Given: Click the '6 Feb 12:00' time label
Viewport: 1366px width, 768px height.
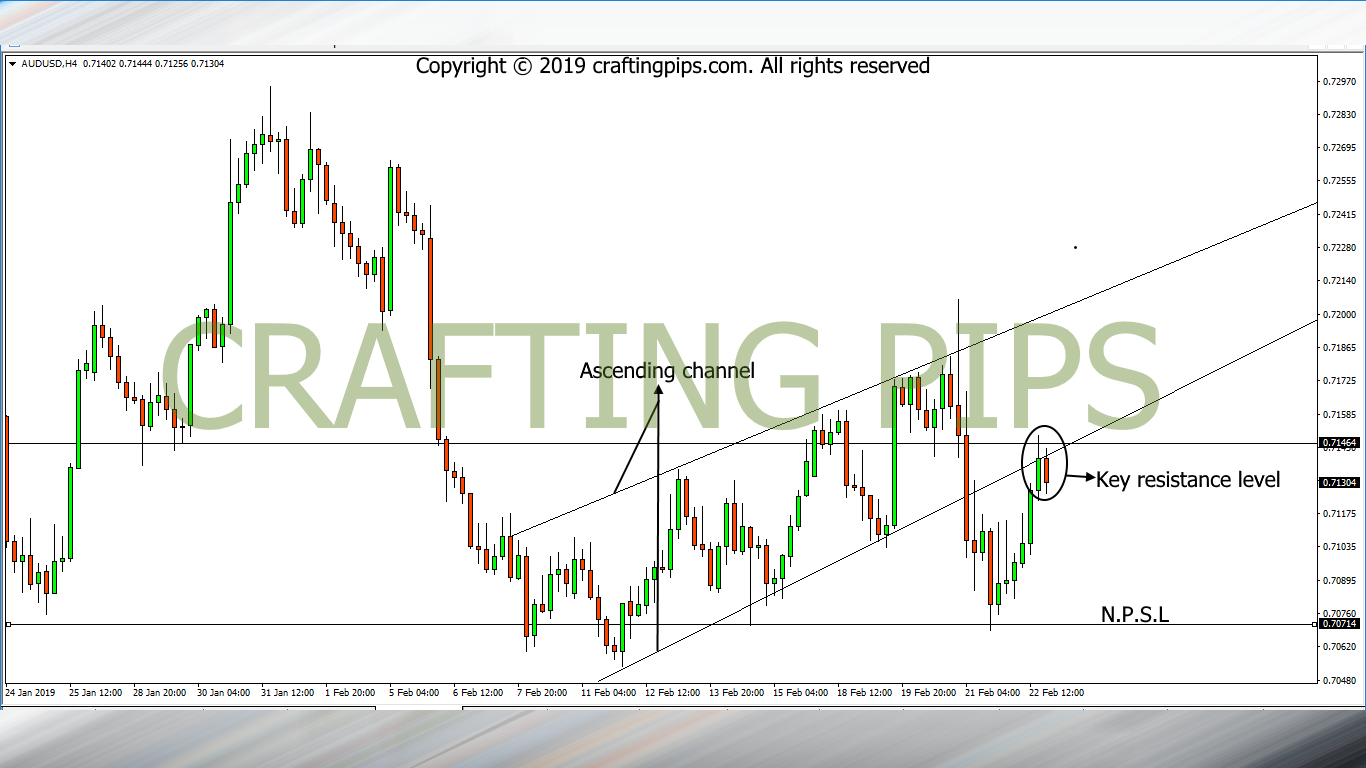Looking at the screenshot, I should [x=480, y=692].
